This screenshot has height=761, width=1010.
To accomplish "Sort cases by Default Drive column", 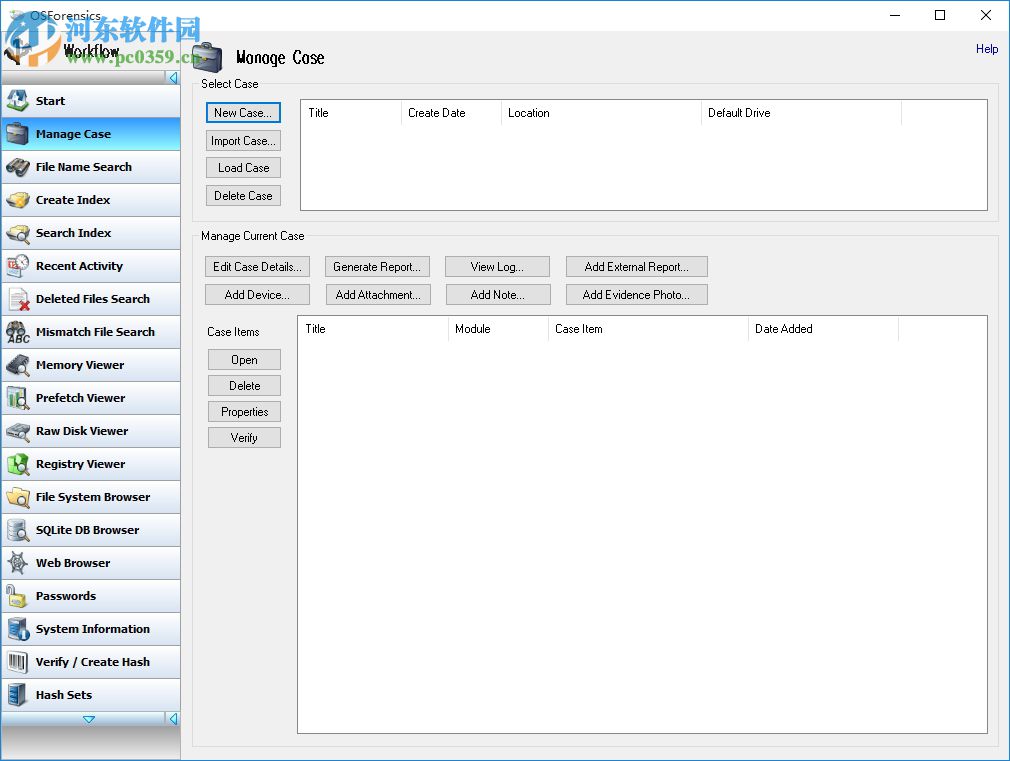I will pos(801,113).
